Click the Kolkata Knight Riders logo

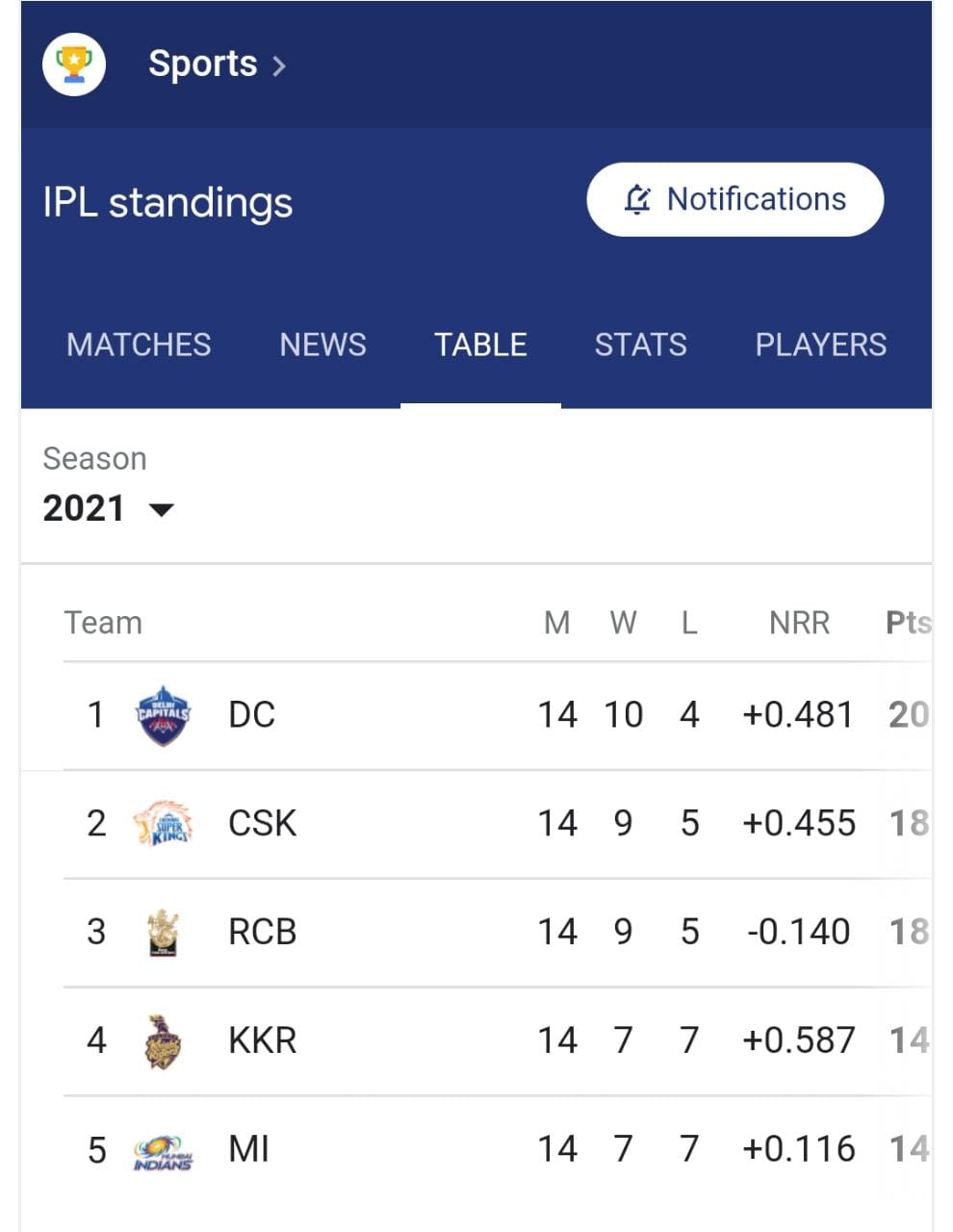pos(163,1040)
